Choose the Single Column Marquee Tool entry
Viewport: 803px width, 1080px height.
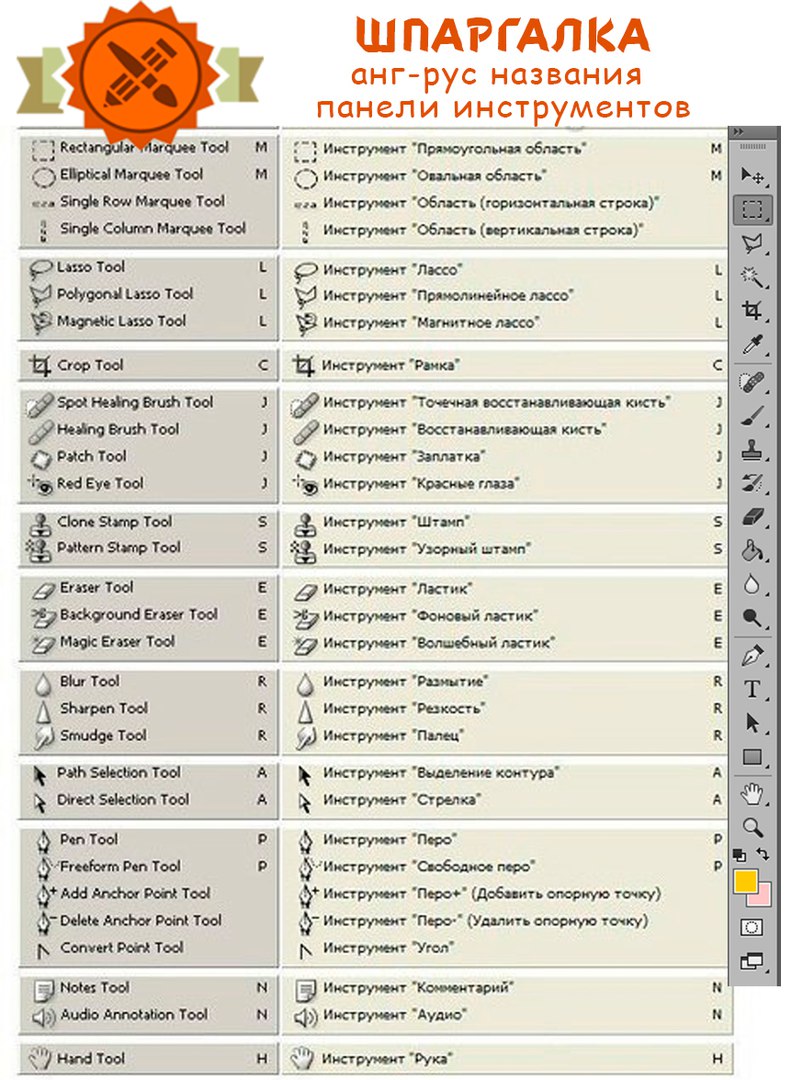pyautogui.click(x=149, y=229)
